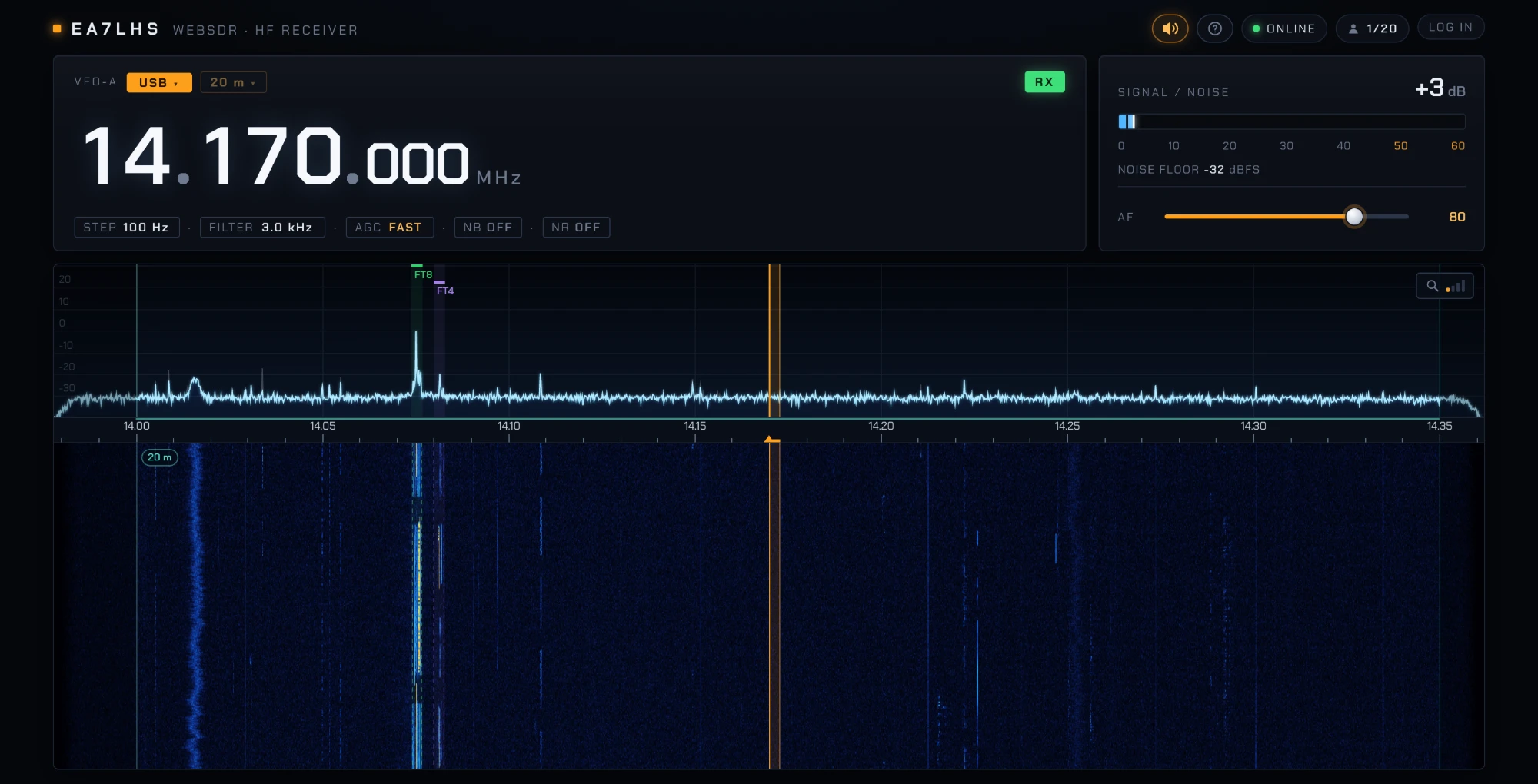Open the USB mode dropdown

(x=159, y=82)
